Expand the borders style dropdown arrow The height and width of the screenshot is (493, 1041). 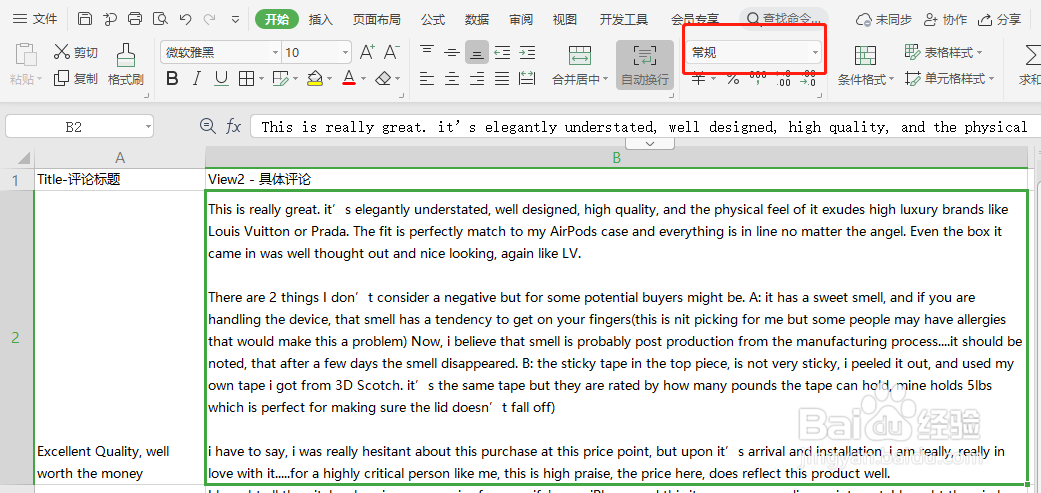point(261,79)
